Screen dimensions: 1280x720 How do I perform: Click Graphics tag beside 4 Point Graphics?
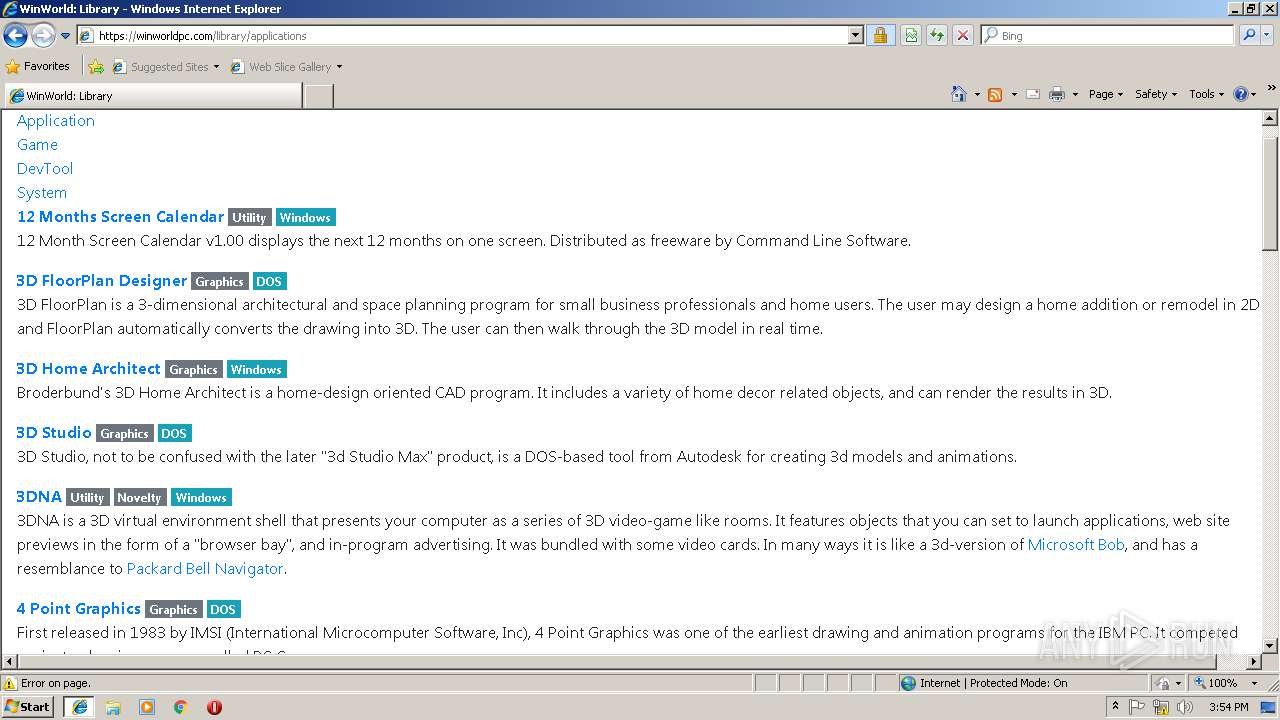click(x=173, y=609)
